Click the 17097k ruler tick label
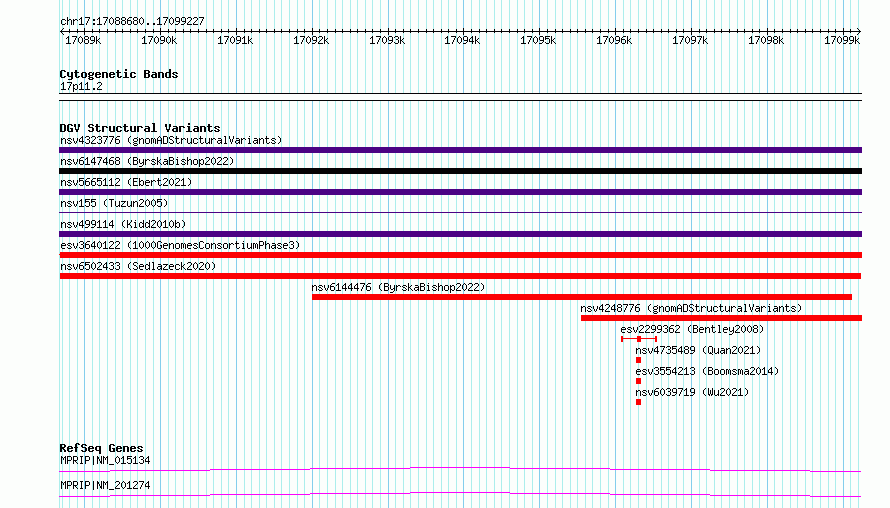 coord(690,40)
